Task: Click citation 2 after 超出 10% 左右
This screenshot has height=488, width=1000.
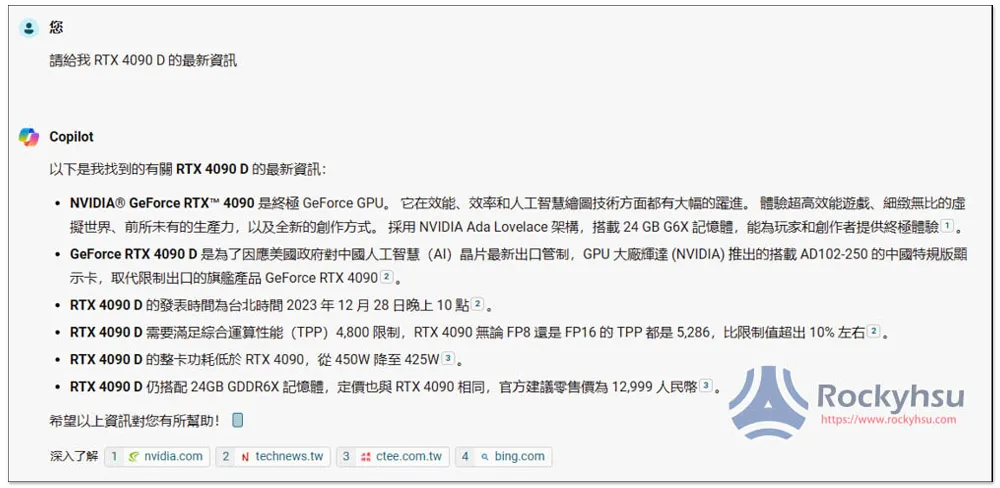Action: click(873, 331)
